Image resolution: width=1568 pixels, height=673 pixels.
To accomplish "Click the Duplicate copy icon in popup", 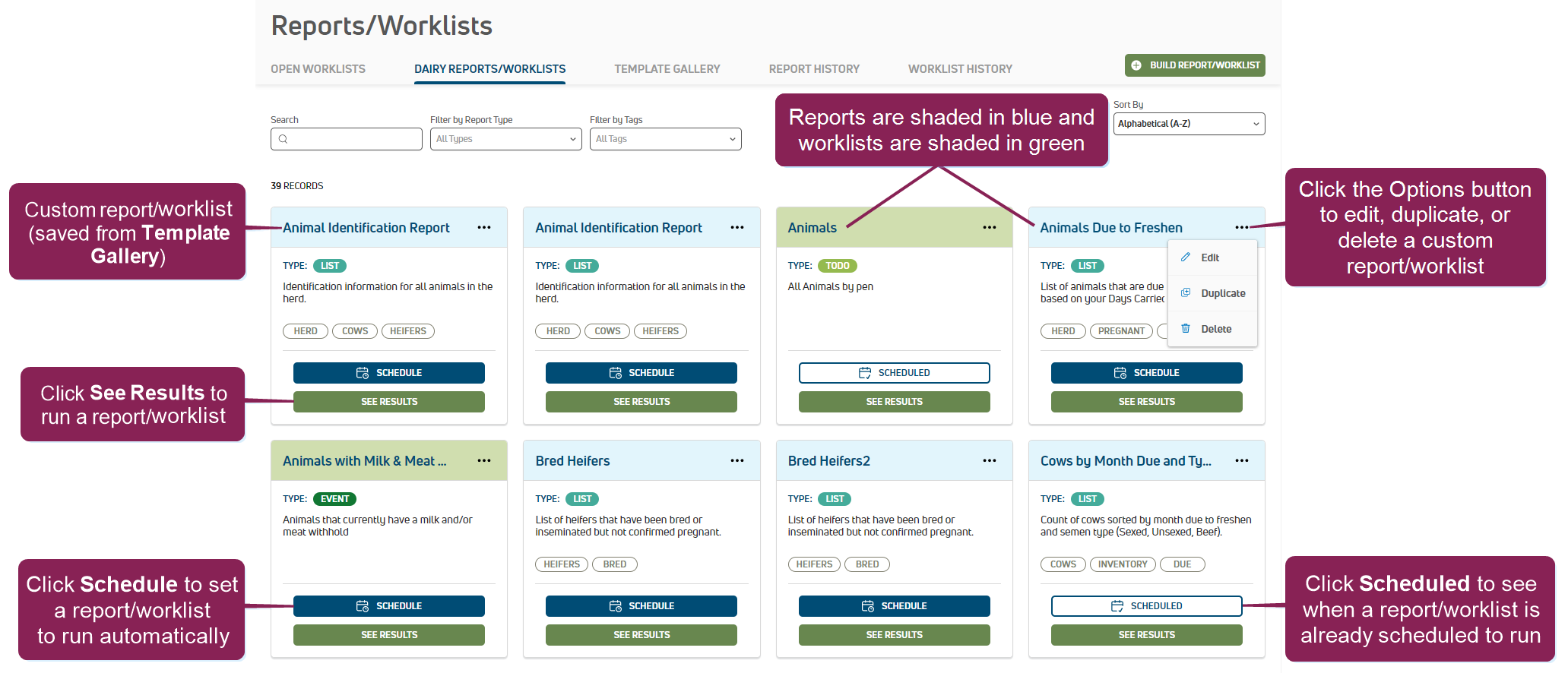I will [x=1185, y=293].
